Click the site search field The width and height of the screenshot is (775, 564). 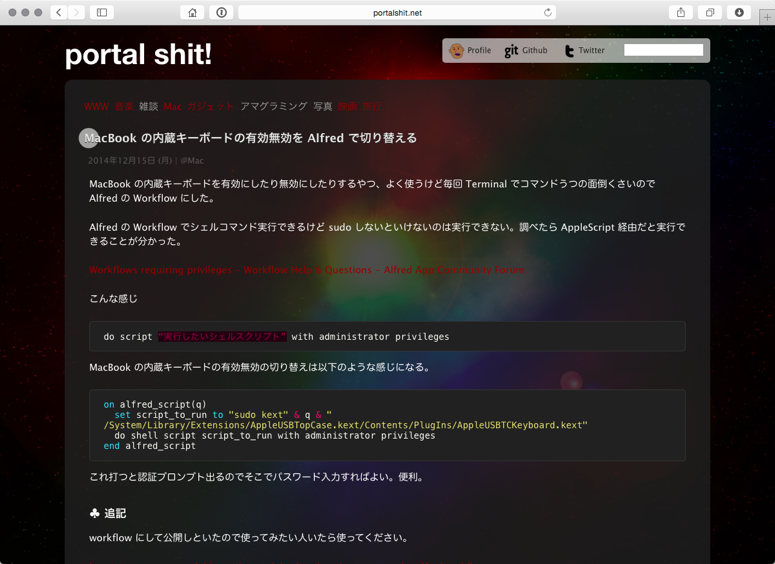pyautogui.click(x=663, y=50)
